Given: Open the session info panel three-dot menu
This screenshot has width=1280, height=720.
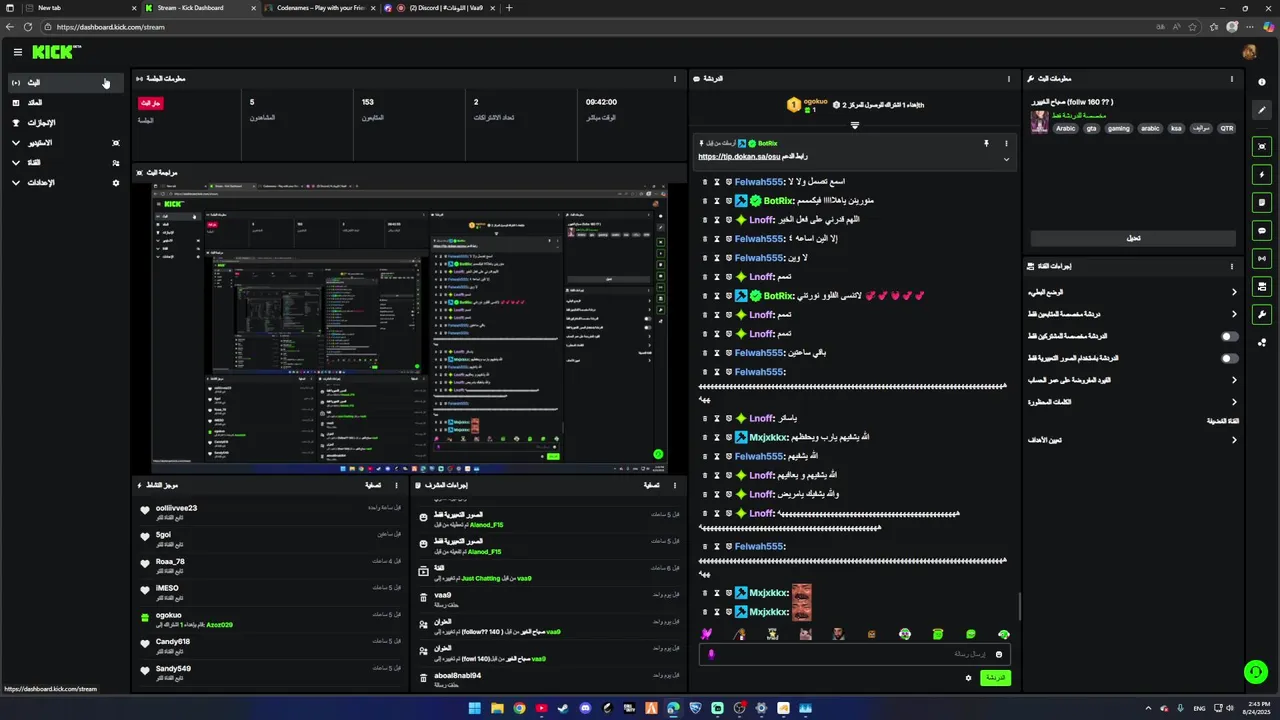Looking at the screenshot, I should (675, 79).
